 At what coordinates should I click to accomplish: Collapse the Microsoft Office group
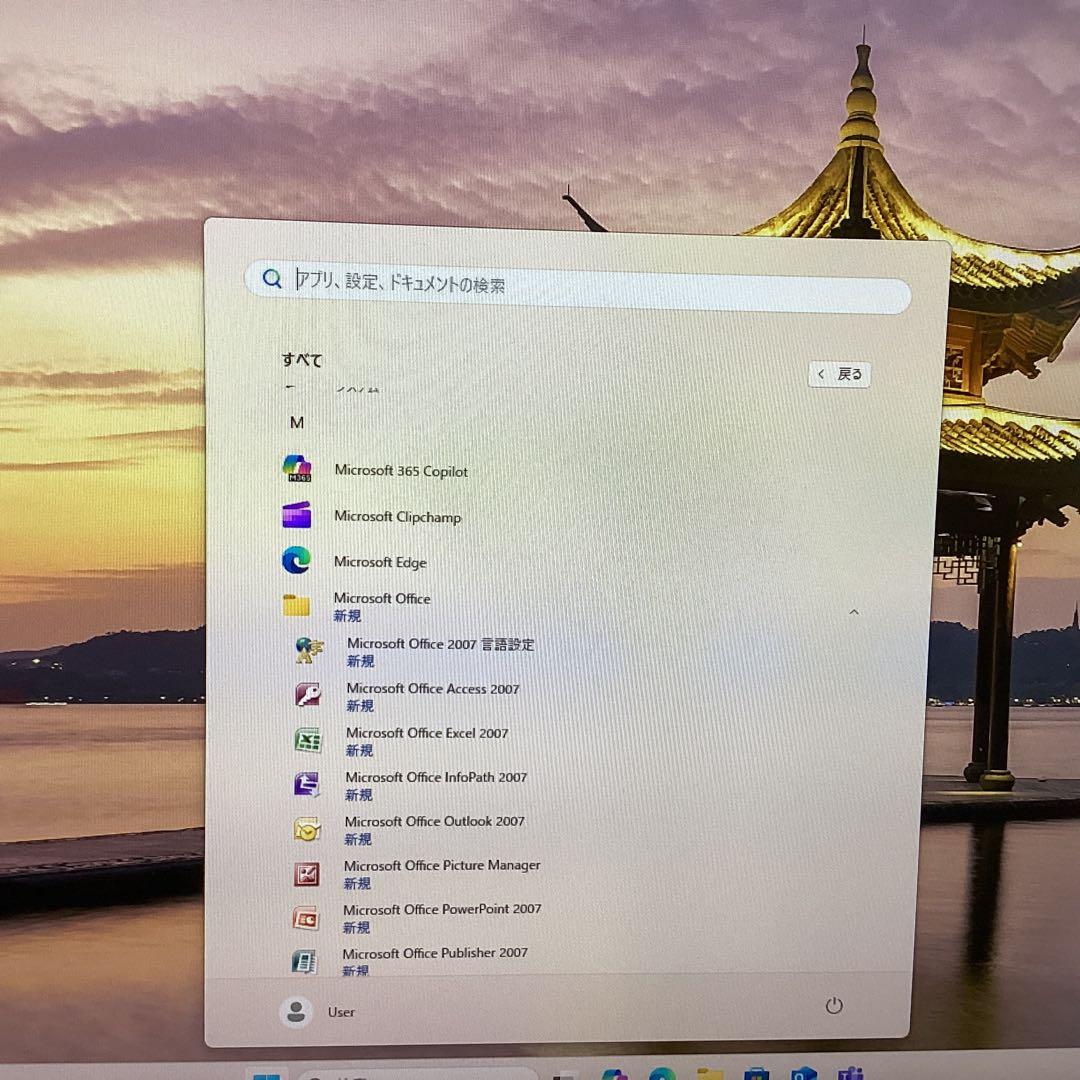pyautogui.click(x=854, y=611)
